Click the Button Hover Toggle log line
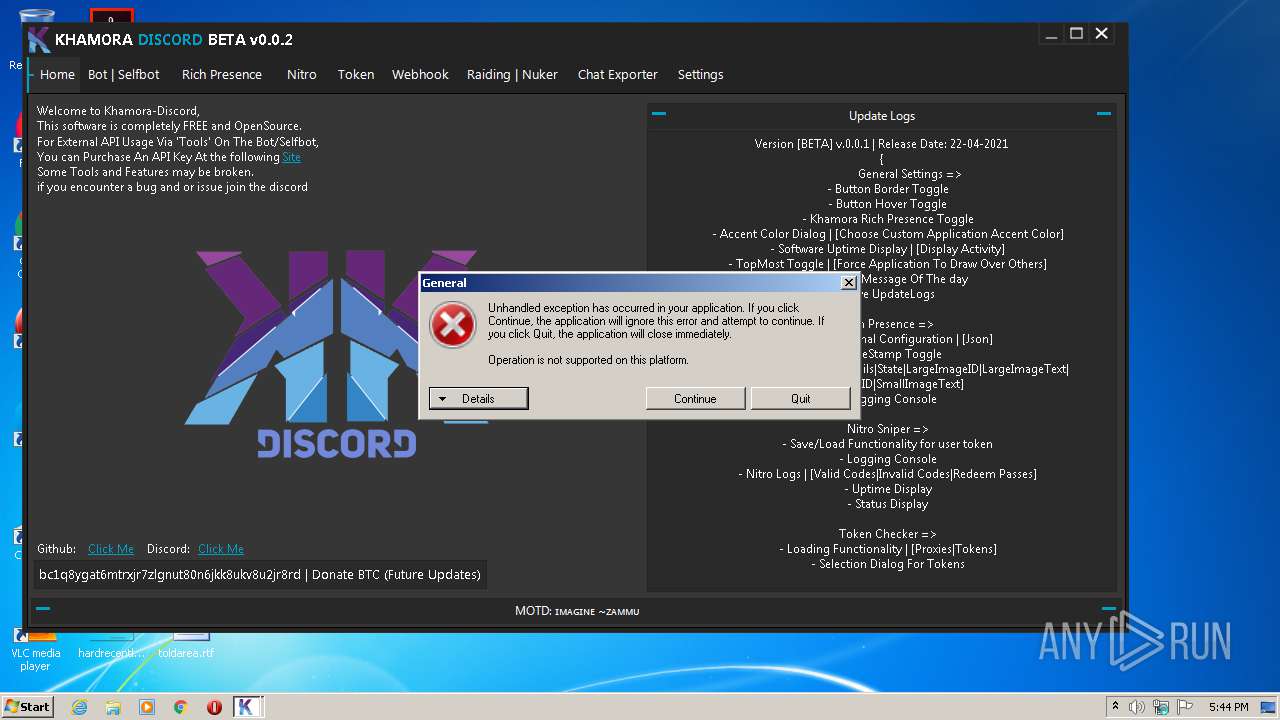Image resolution: width=1280 pixels, height=720 pixels. (887, 204)
